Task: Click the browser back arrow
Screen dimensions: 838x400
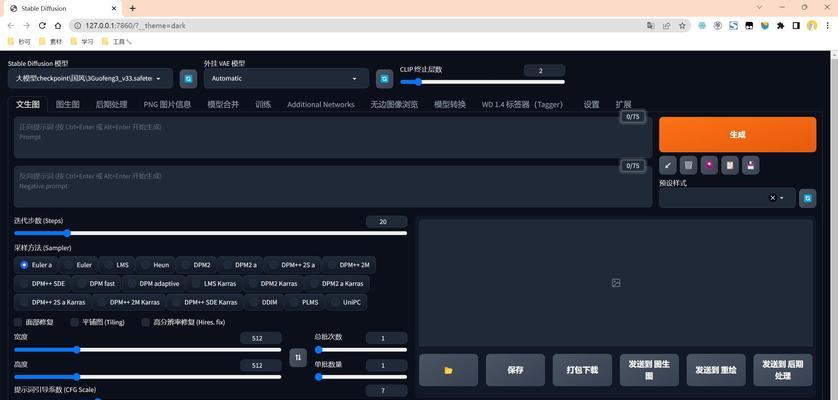Action: 11,25
